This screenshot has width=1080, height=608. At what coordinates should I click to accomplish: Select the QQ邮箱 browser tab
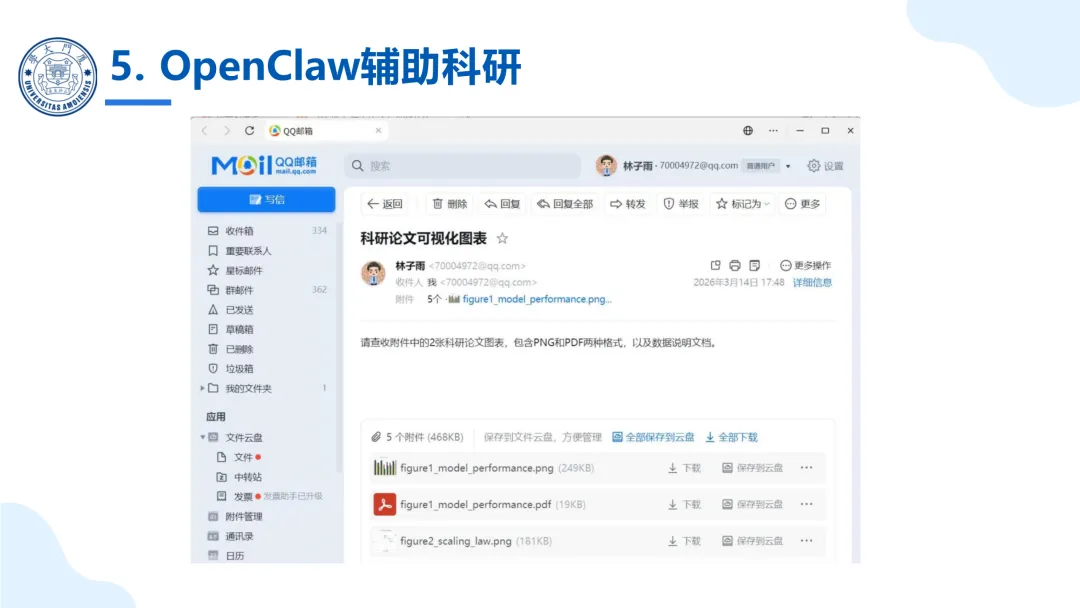click(x=324, y=131)
